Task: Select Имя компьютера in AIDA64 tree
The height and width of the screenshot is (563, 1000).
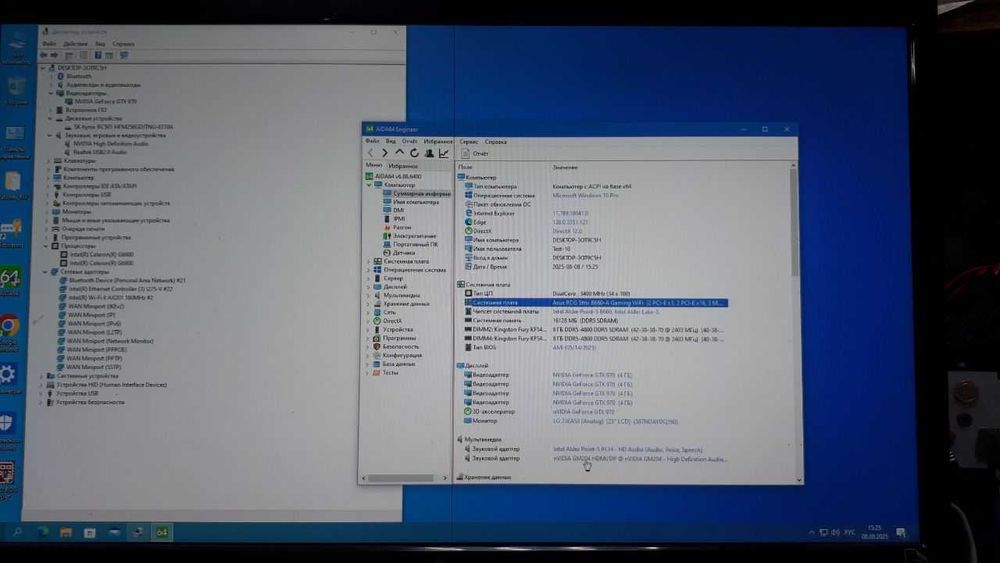Action: tap(411, 201)
